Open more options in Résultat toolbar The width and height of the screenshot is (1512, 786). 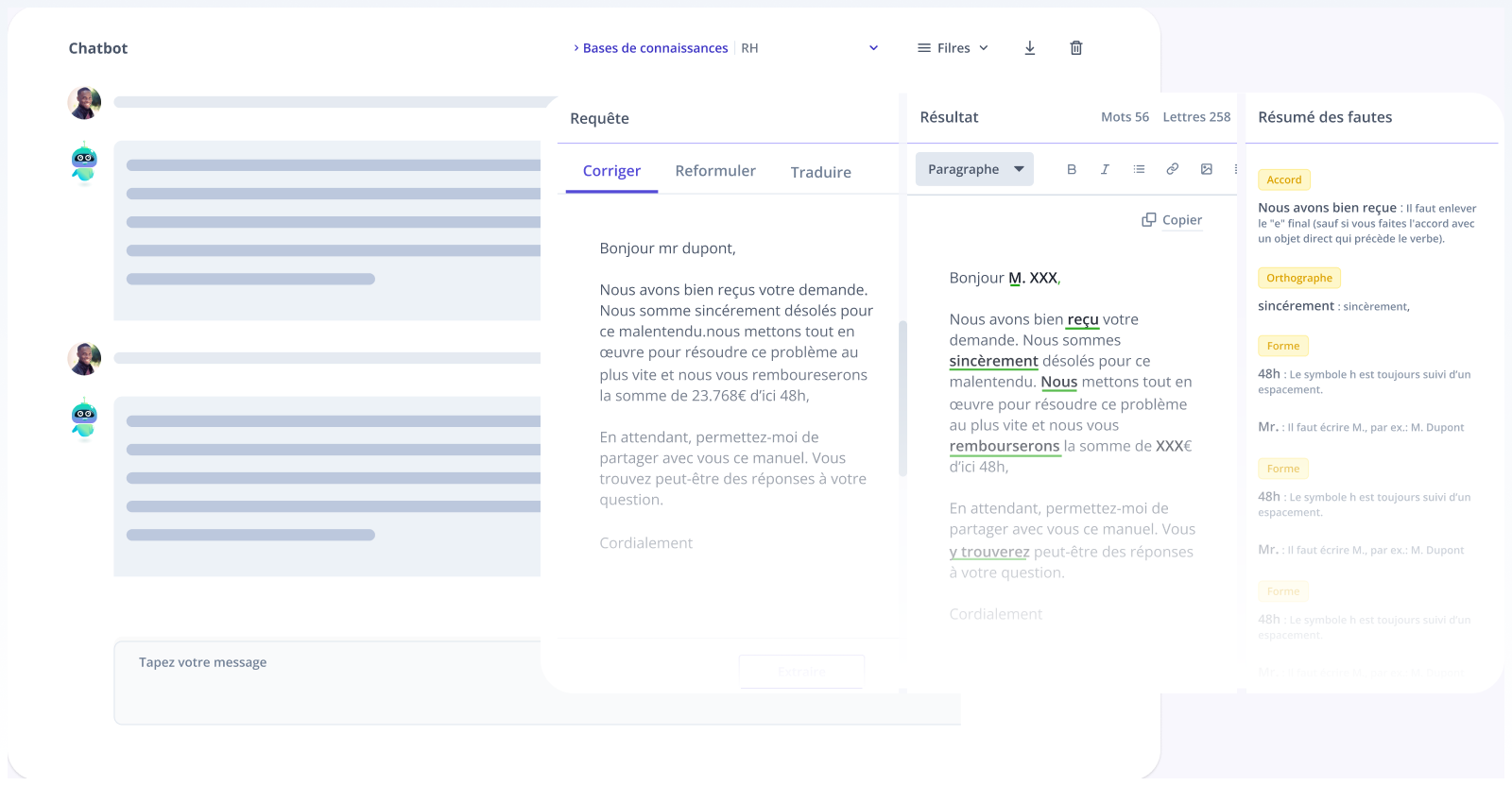[x=1235, y=169]
